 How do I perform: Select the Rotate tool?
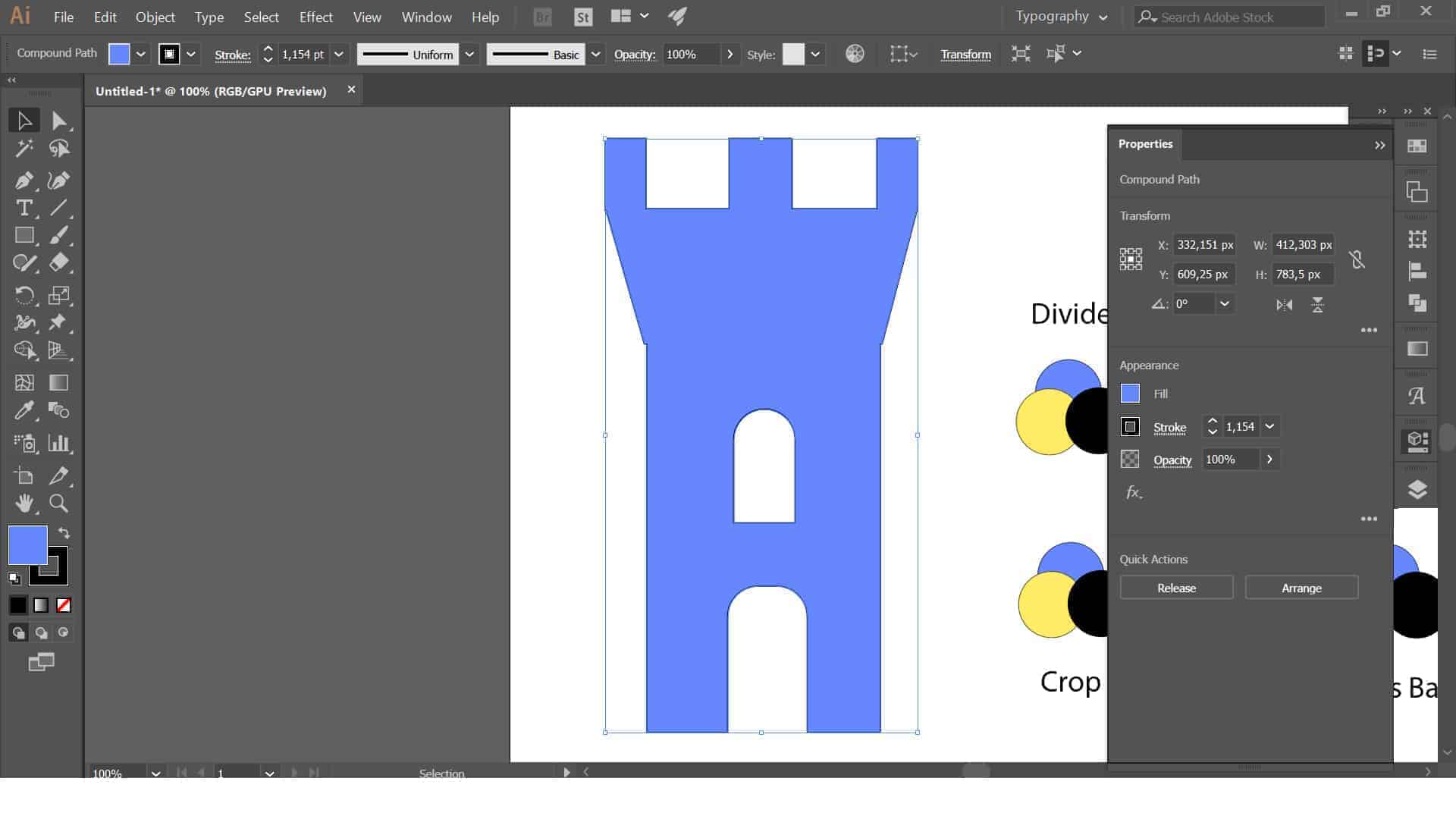(24, 295)
